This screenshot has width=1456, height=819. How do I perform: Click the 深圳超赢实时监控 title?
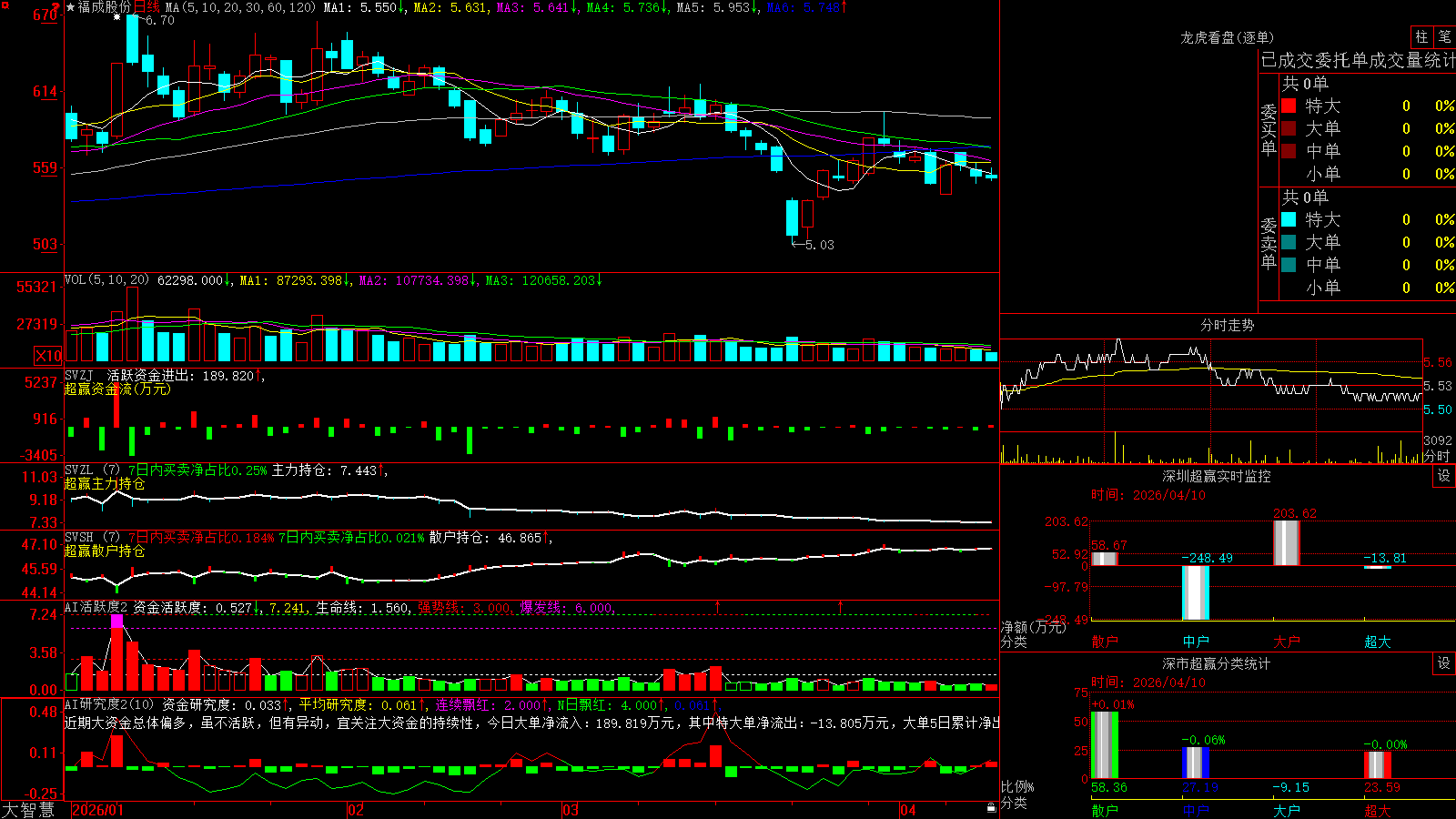[1217, 476]
